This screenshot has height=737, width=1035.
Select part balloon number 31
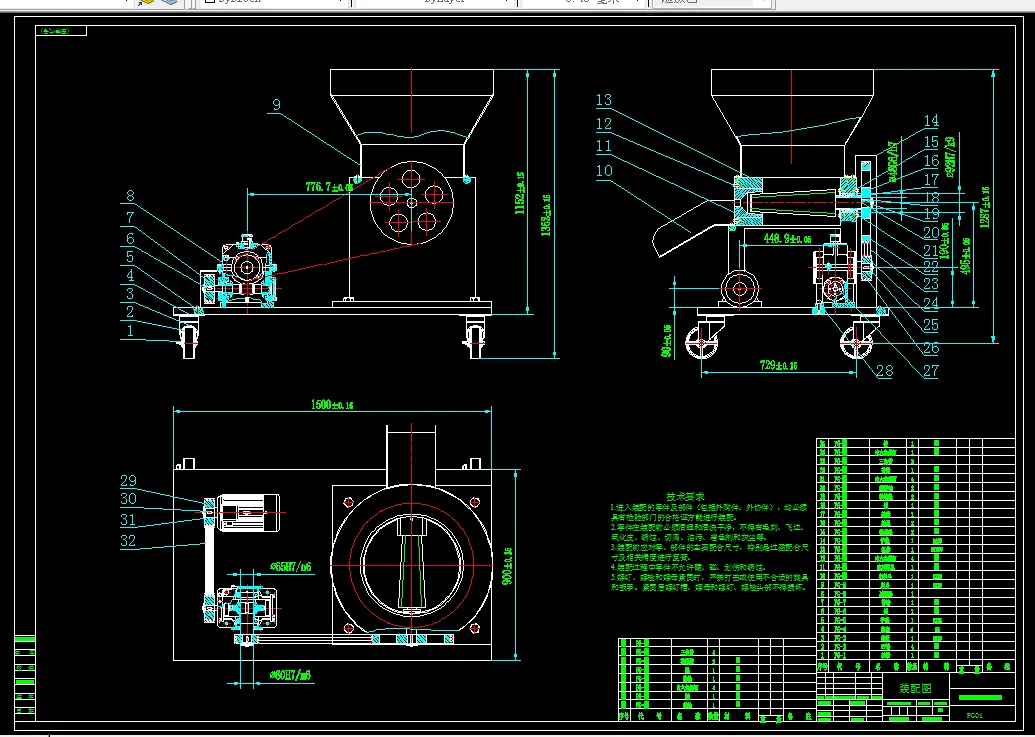128,520
